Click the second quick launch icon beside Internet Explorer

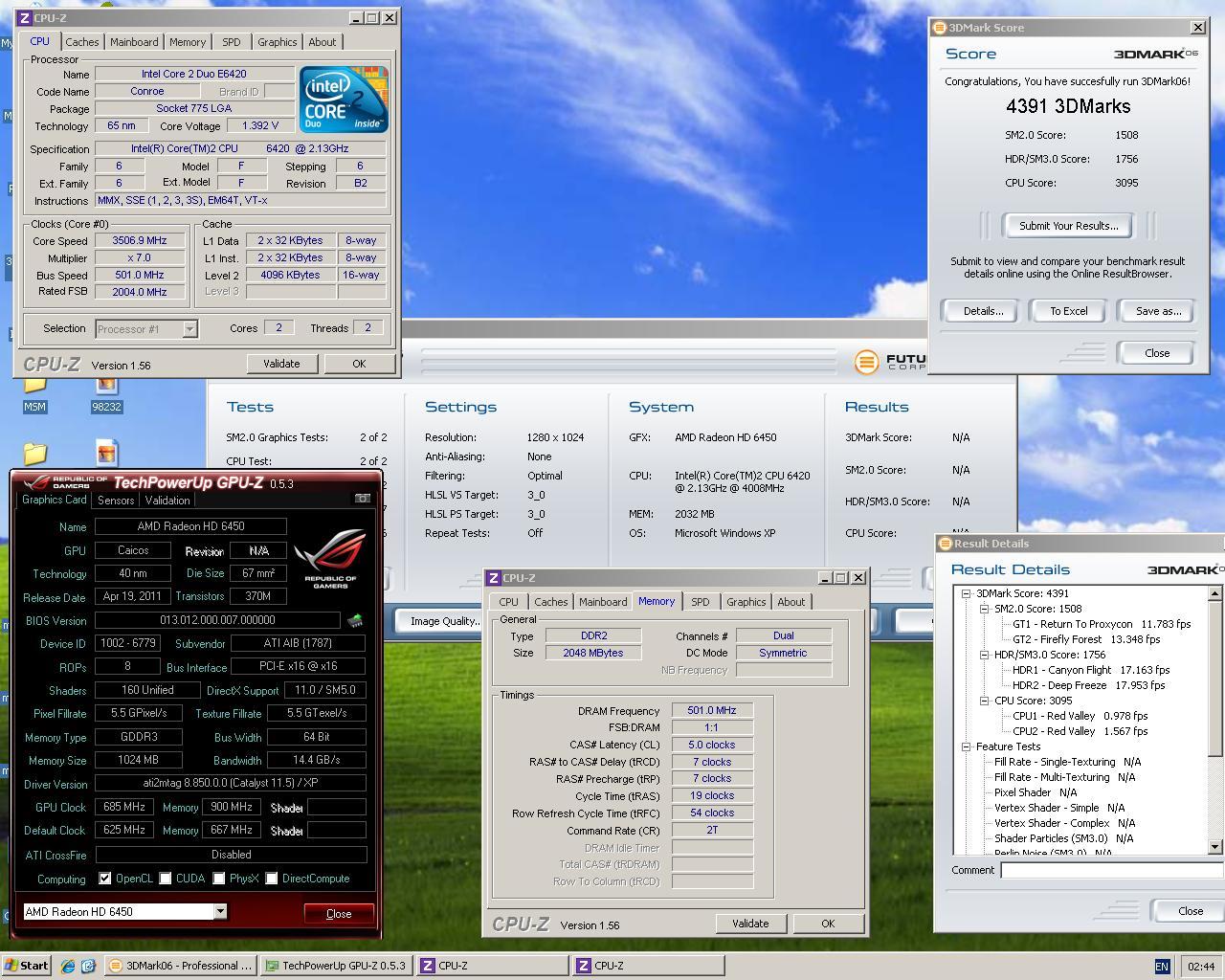[x=88, y=966]
